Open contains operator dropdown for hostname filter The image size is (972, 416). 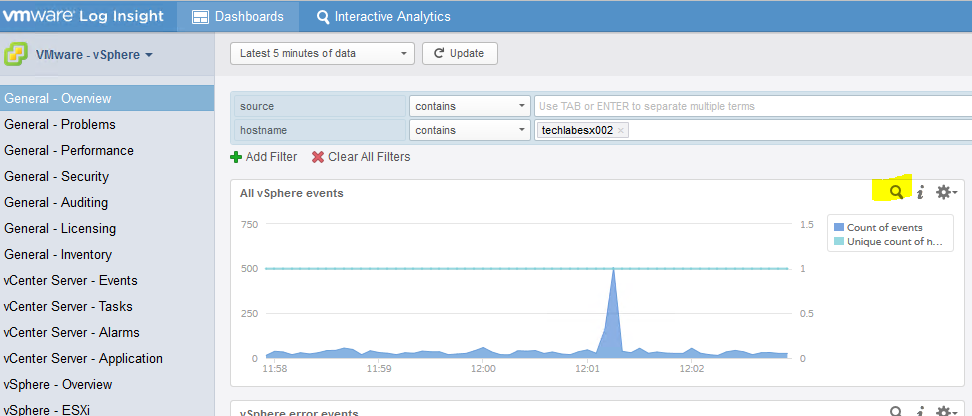point(469,130)
